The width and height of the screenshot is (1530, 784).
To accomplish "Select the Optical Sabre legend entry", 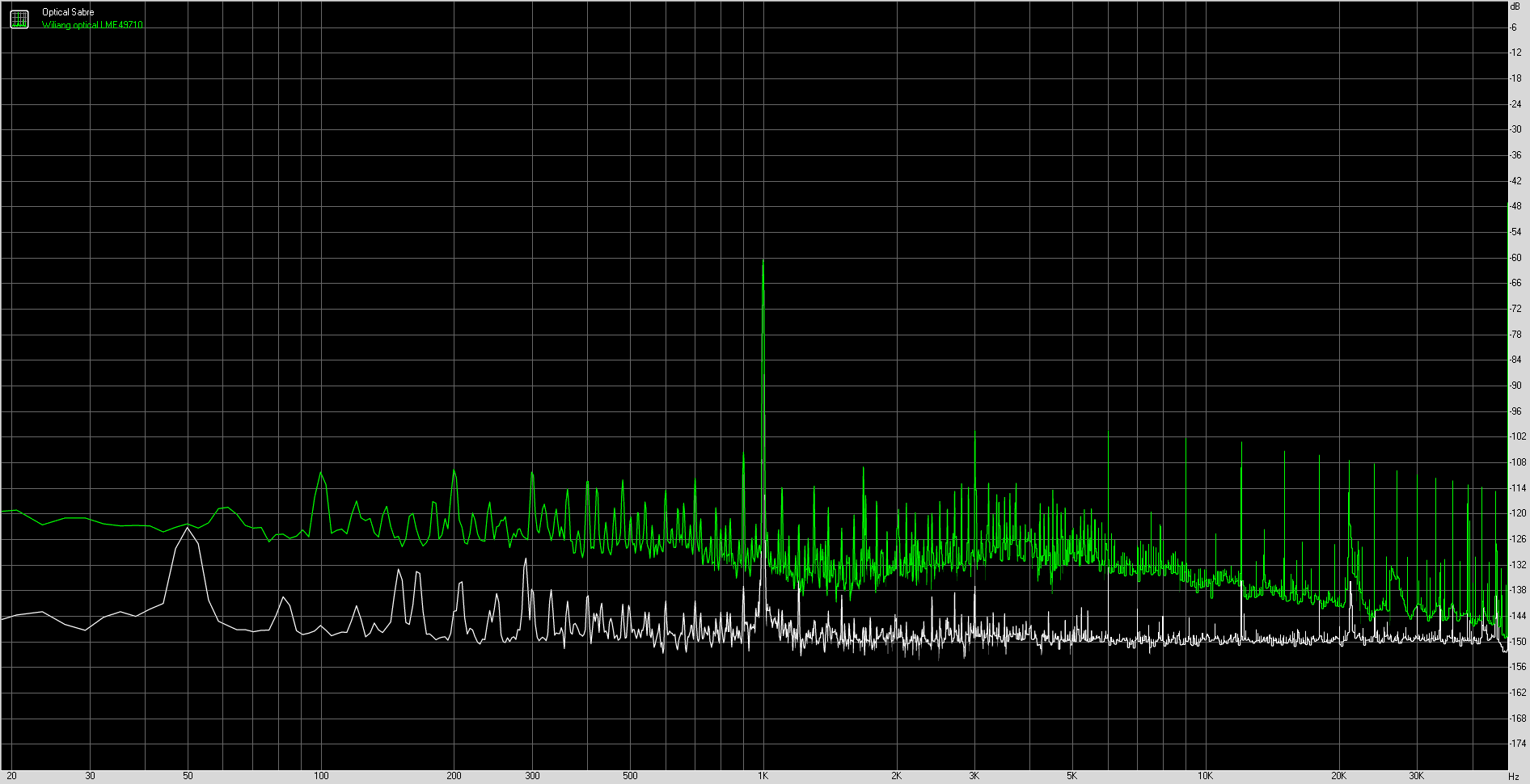I will tap(68, 12).
